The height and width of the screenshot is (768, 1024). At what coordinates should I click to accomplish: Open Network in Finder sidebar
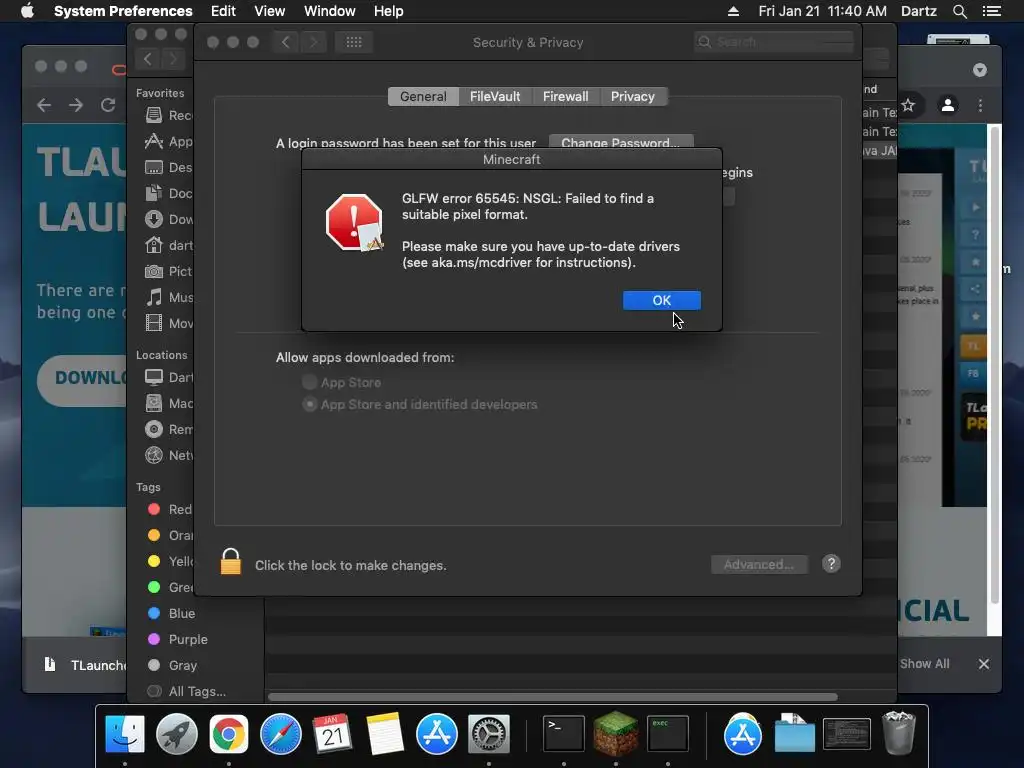coord(170,455)
